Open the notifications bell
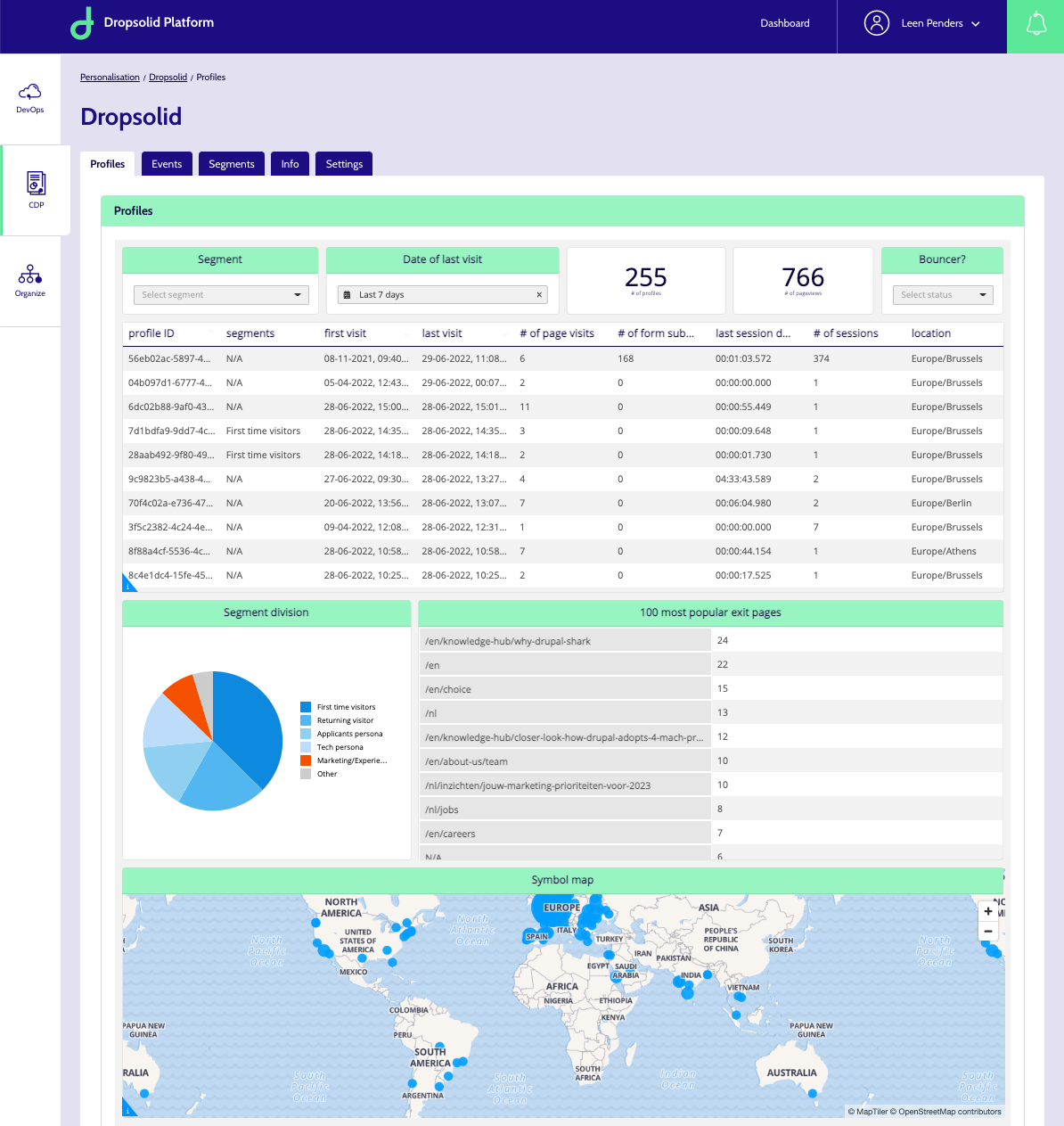 1035,24
